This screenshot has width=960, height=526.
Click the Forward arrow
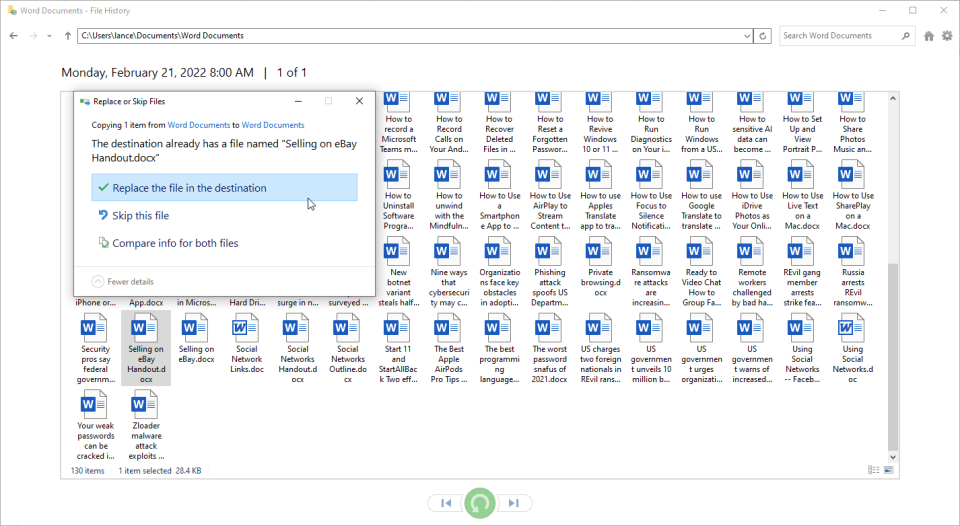(34, 36)
